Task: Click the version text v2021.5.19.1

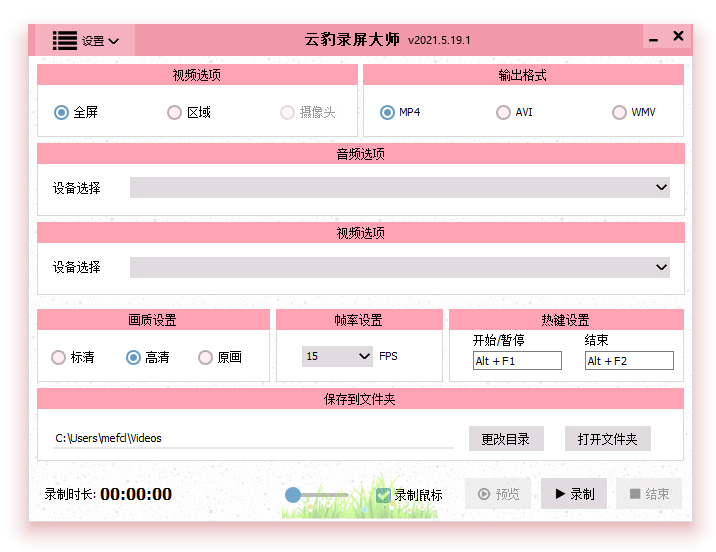Action: [x=439, y=40]
